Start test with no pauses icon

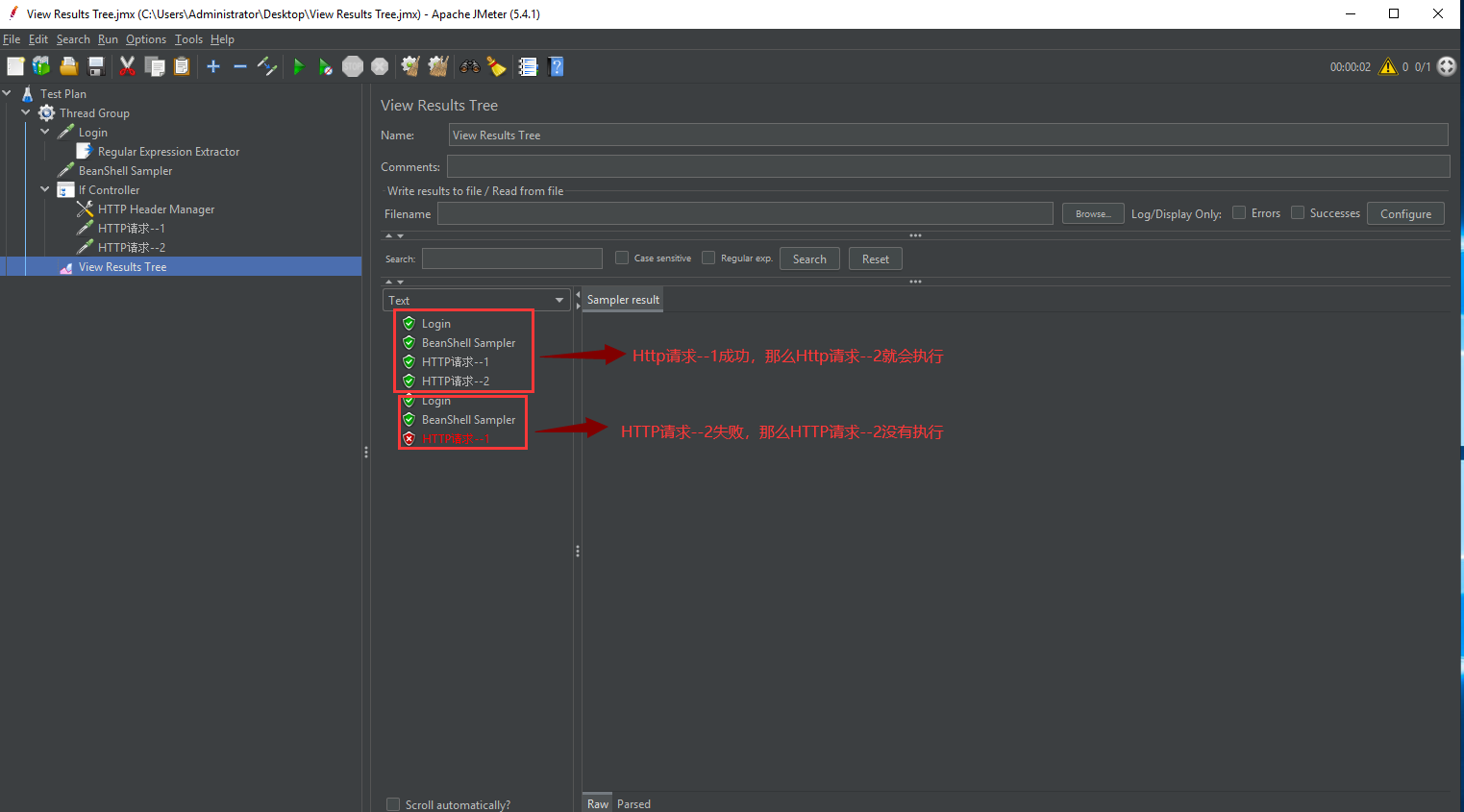point(326,66)
